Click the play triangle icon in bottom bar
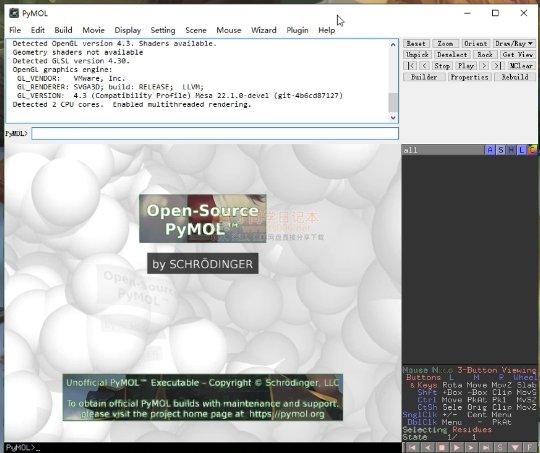The image size is (540, 453). (x=456, y=447)
